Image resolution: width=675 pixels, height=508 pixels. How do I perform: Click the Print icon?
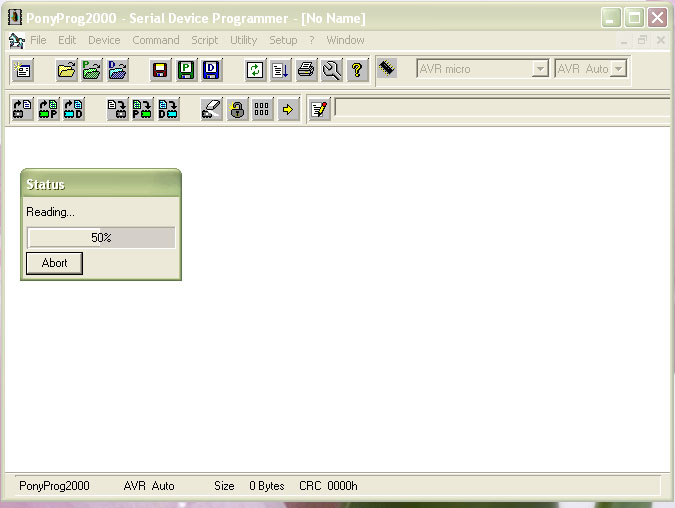point(306,70)
